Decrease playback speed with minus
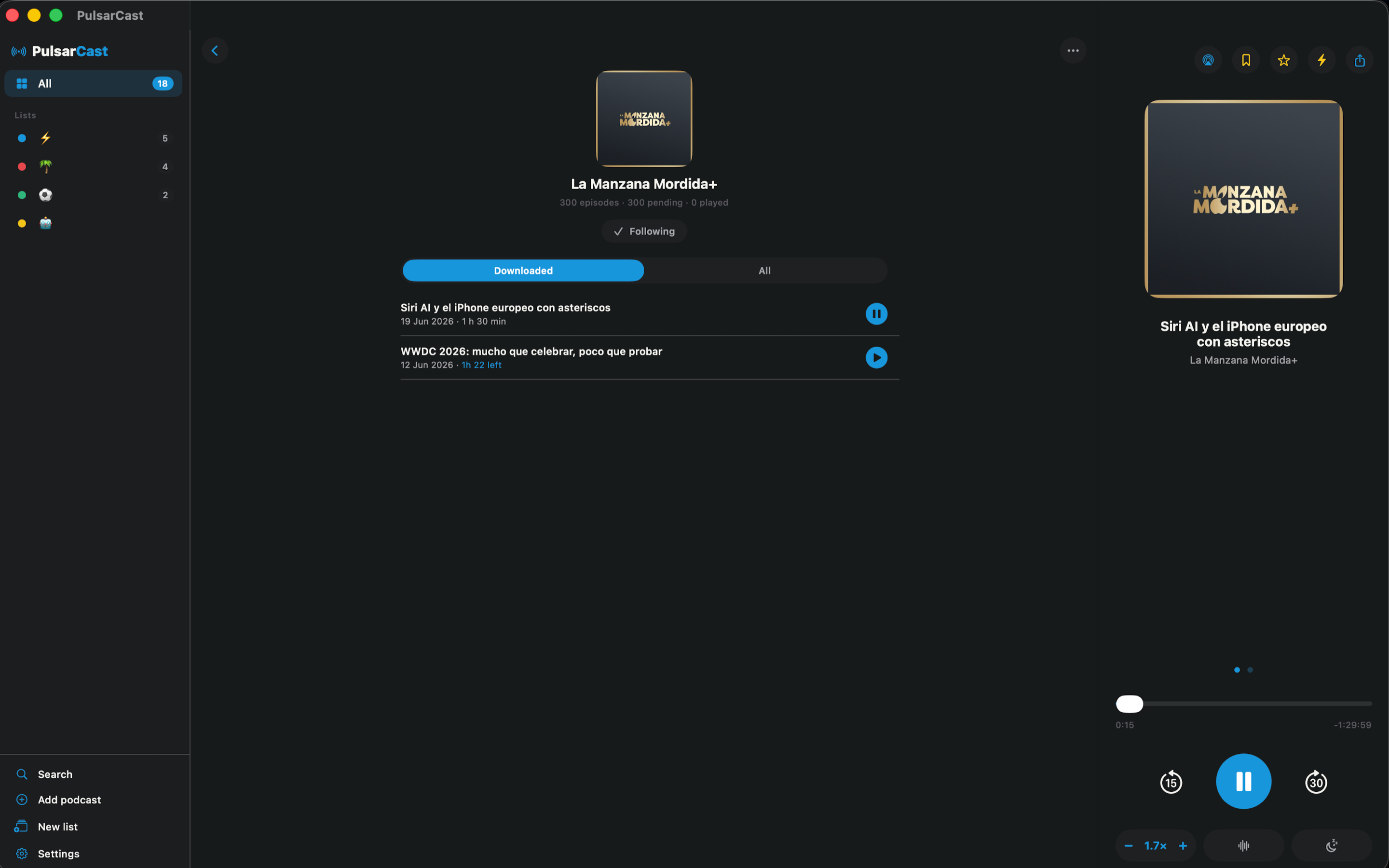Image resolution: width=1389 pixels, height=868 pixels. pos(1129,846)
